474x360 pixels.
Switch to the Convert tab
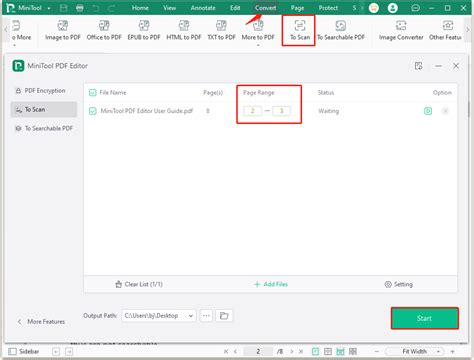point(266,8)
